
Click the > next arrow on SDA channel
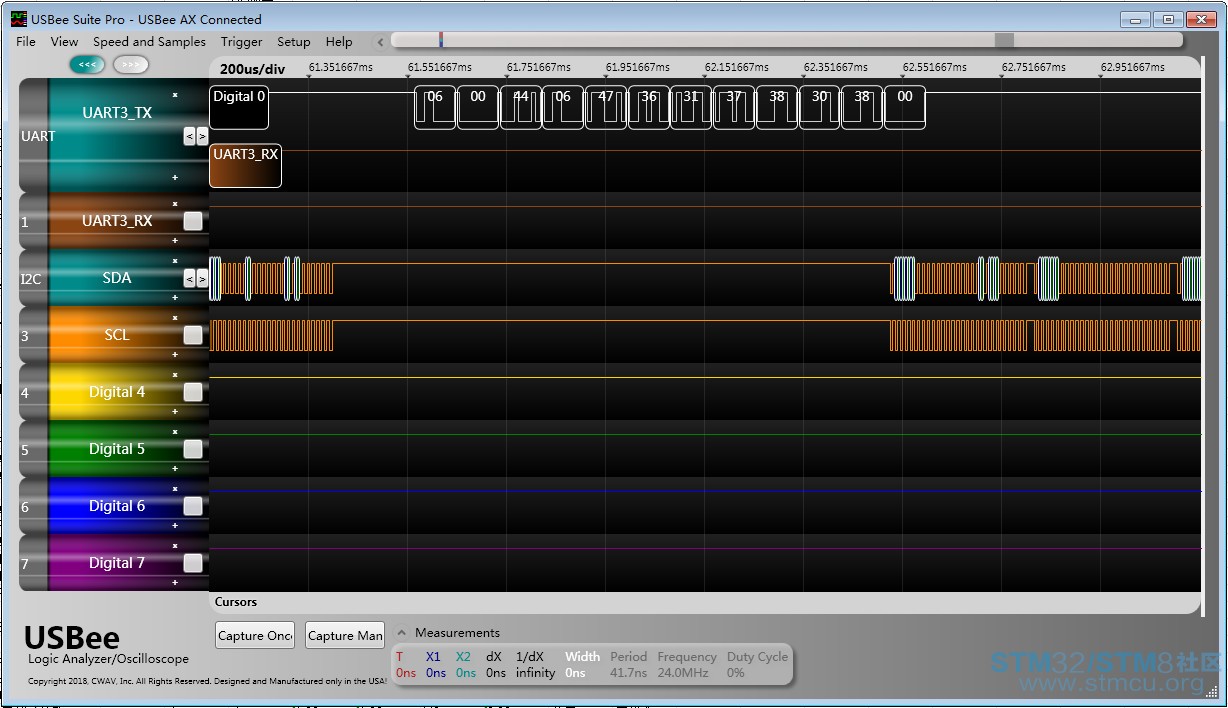[x=202, y=279]
